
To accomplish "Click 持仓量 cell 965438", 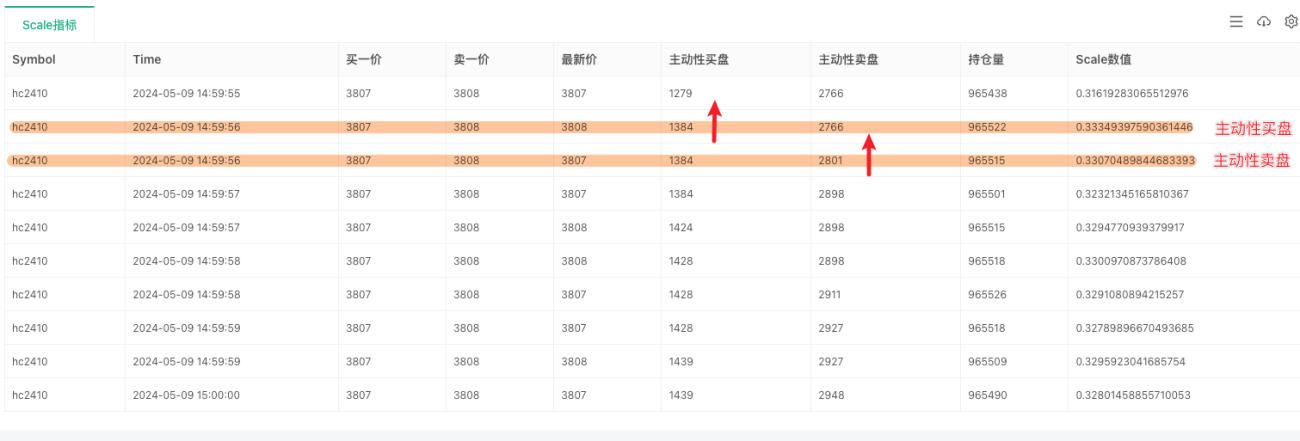I will click(x=988, y=93).
